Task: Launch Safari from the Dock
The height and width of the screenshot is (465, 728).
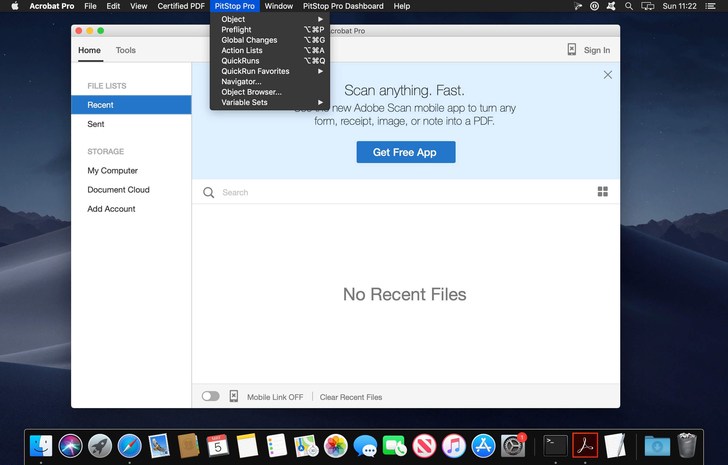Action: [x=129, y=445]
